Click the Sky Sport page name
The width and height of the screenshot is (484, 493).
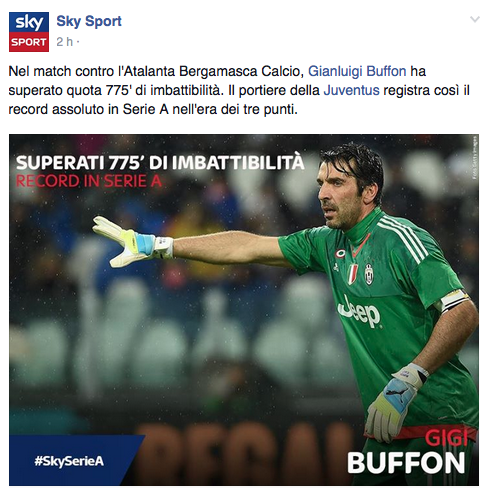tap(89, 21)
